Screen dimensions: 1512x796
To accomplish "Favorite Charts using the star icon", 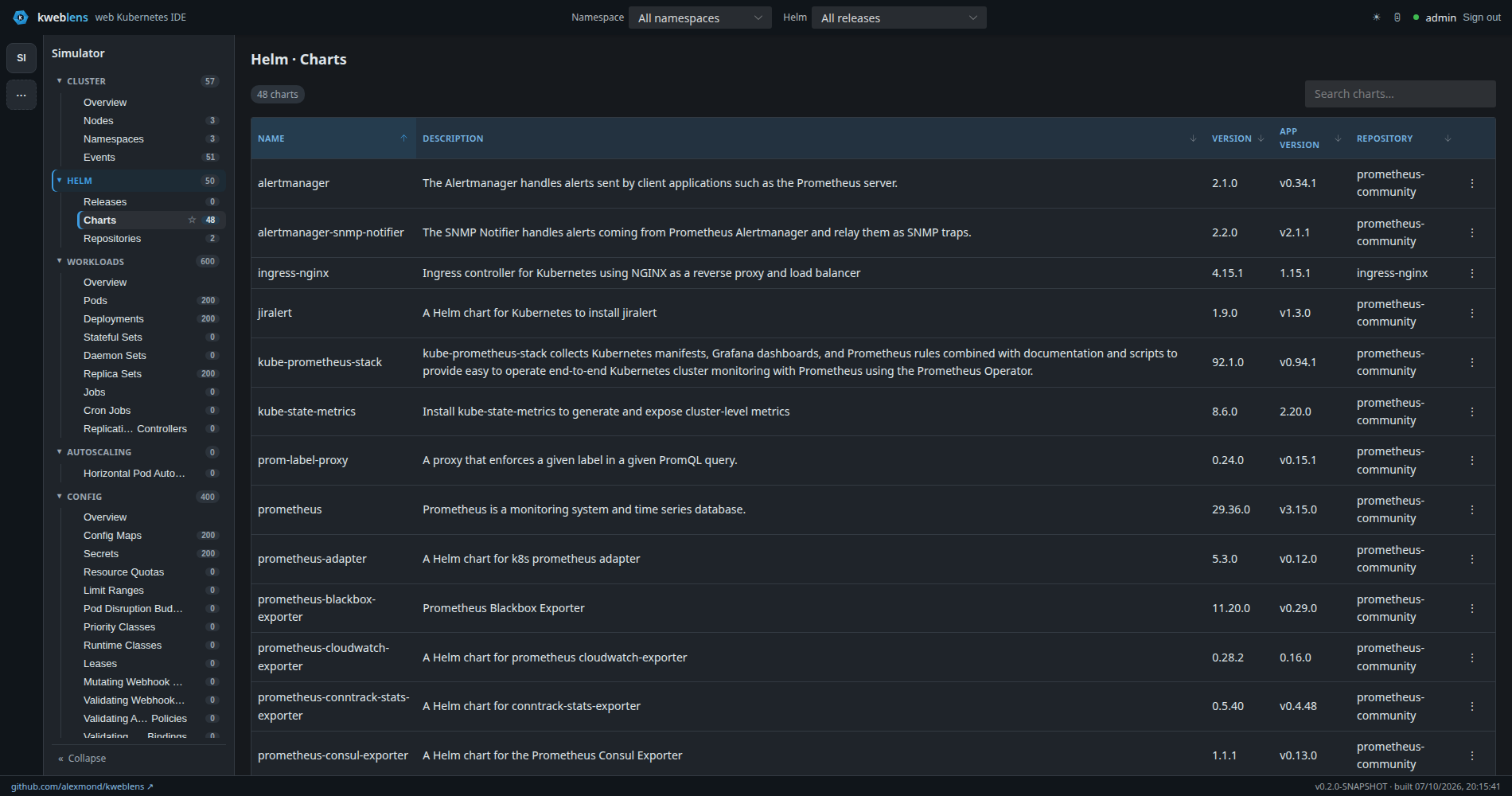I will point(192,220).
